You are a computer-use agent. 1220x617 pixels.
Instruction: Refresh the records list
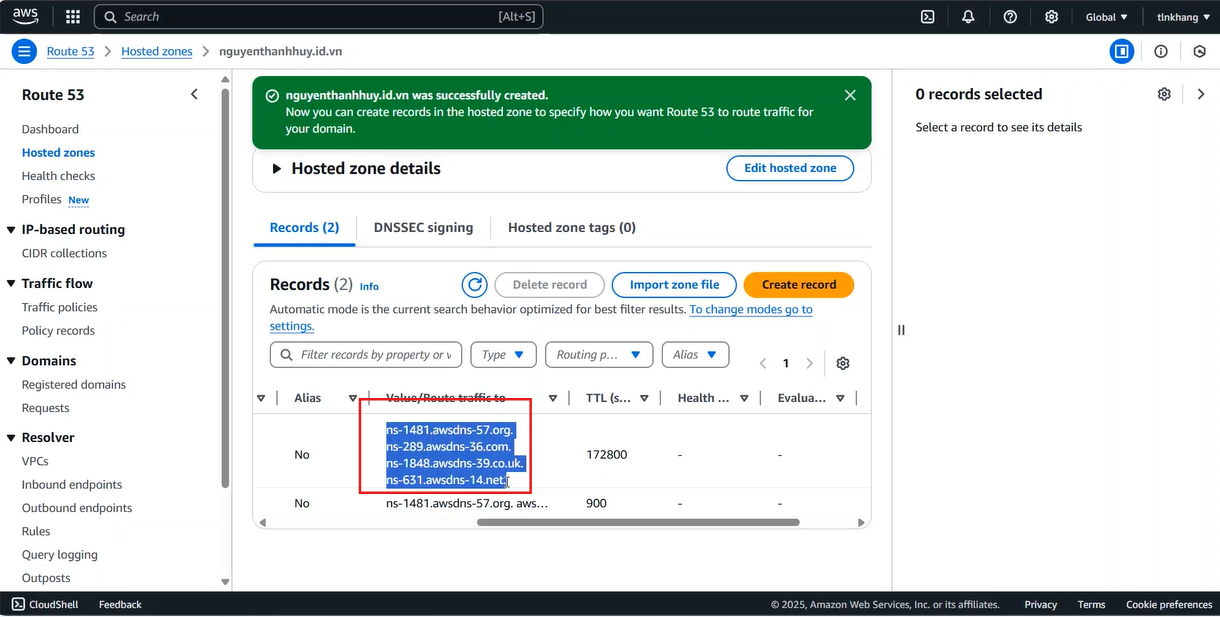click(475, 285)
